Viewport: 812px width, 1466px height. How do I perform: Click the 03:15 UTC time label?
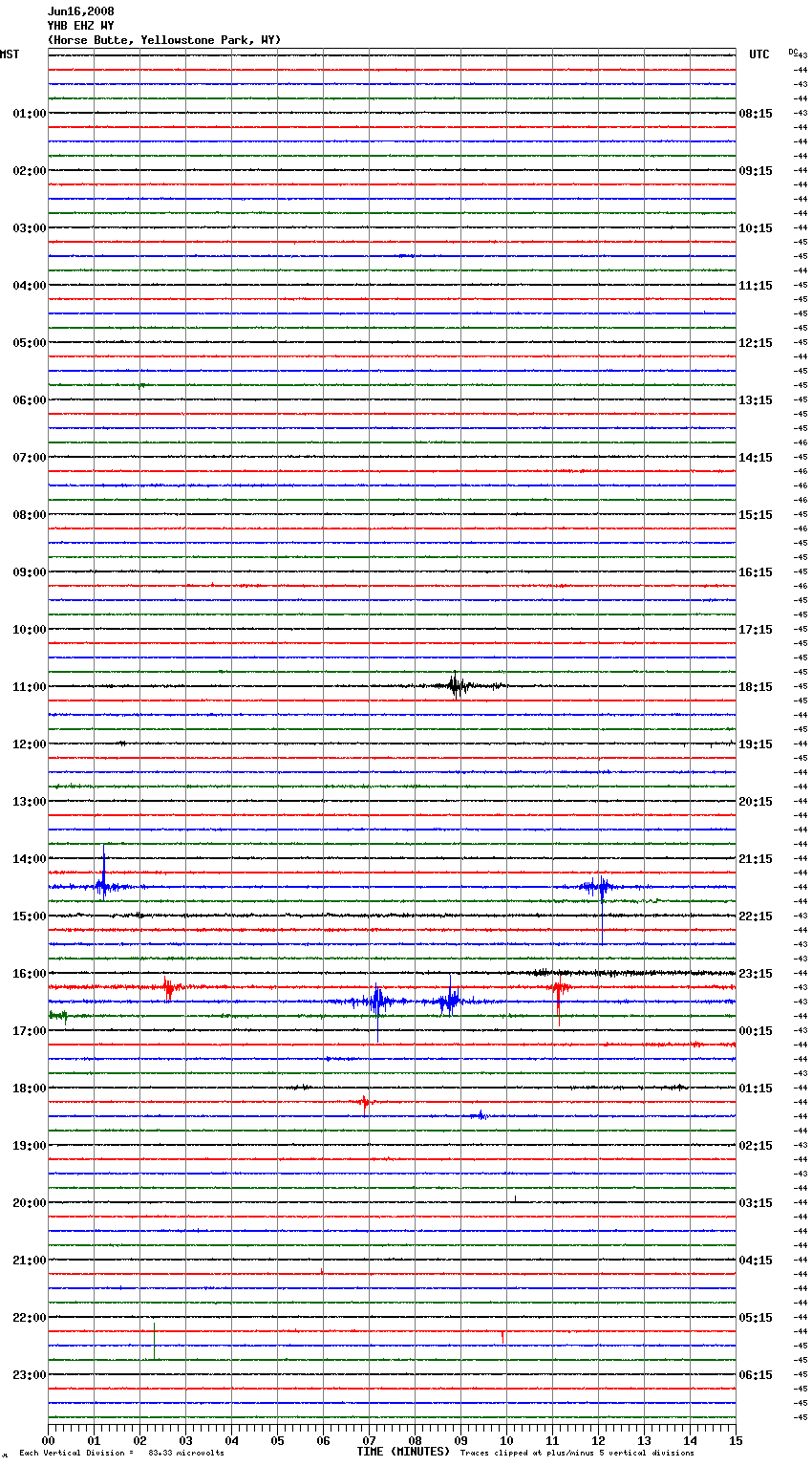756,1203
